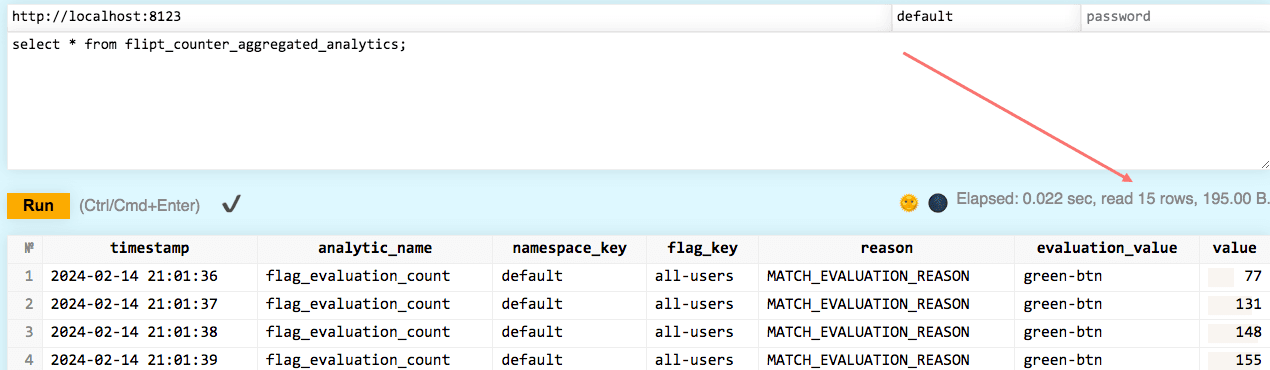Click the timestamp column header
1270x370 pixels.
pos(150,248)
